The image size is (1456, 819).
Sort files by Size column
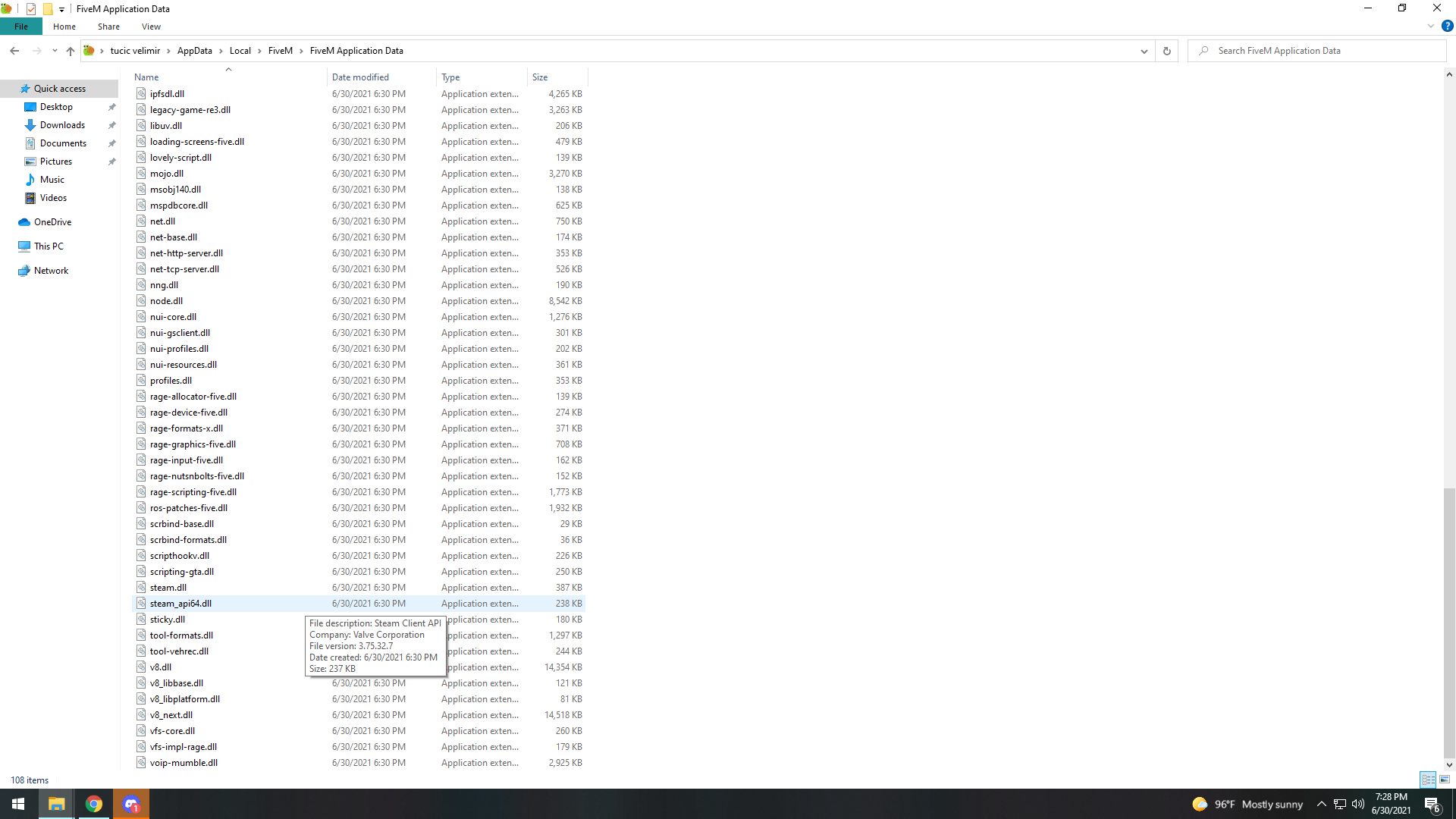[x=557, y=77]
